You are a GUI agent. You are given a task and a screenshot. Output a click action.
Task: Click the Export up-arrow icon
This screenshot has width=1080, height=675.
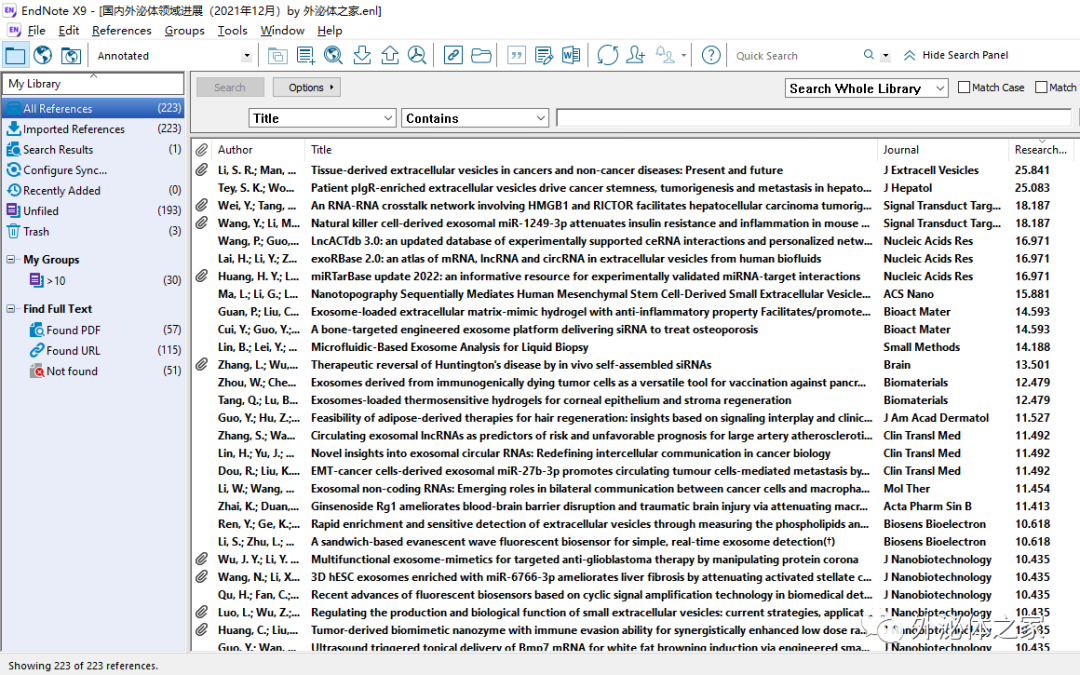click(x=390, y=55)
